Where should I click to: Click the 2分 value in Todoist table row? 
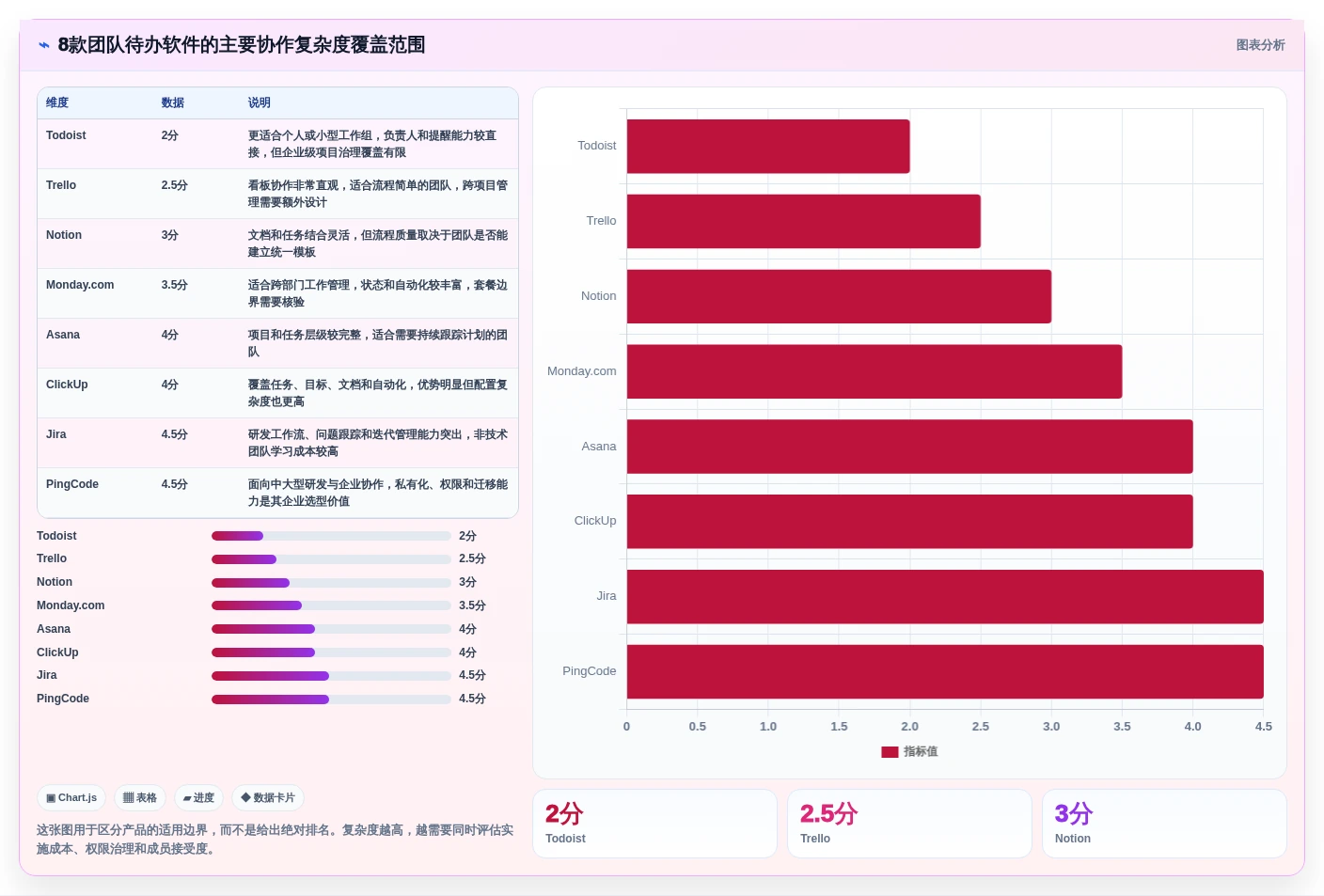point(170,135)
